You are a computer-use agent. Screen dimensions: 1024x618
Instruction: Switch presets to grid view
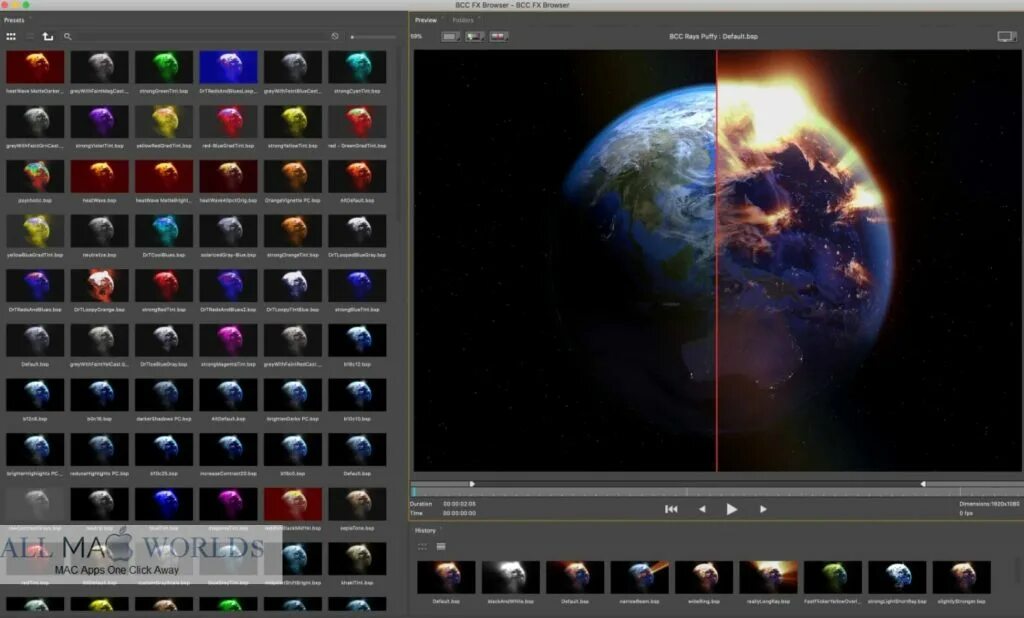11,37
